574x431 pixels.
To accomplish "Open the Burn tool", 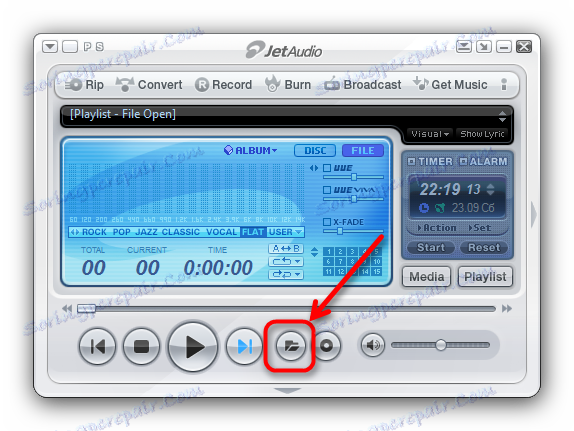I will (x=288, y=84).
